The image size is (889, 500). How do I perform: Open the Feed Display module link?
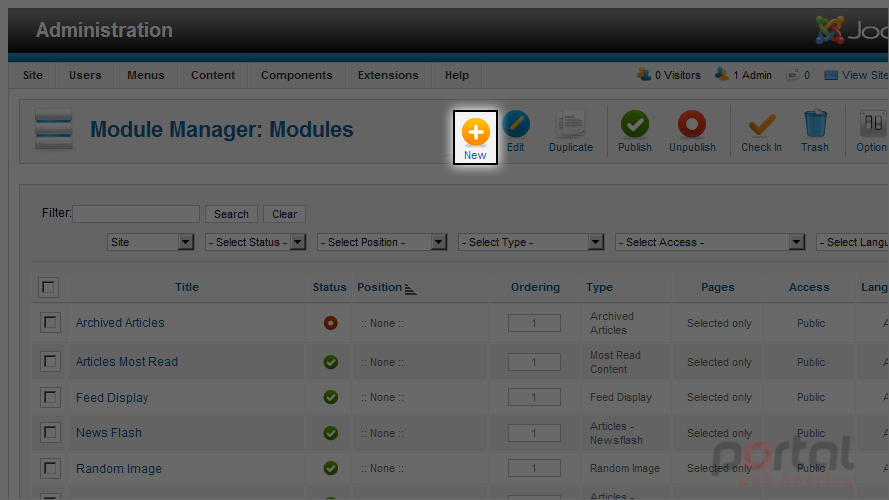point(112,397)
